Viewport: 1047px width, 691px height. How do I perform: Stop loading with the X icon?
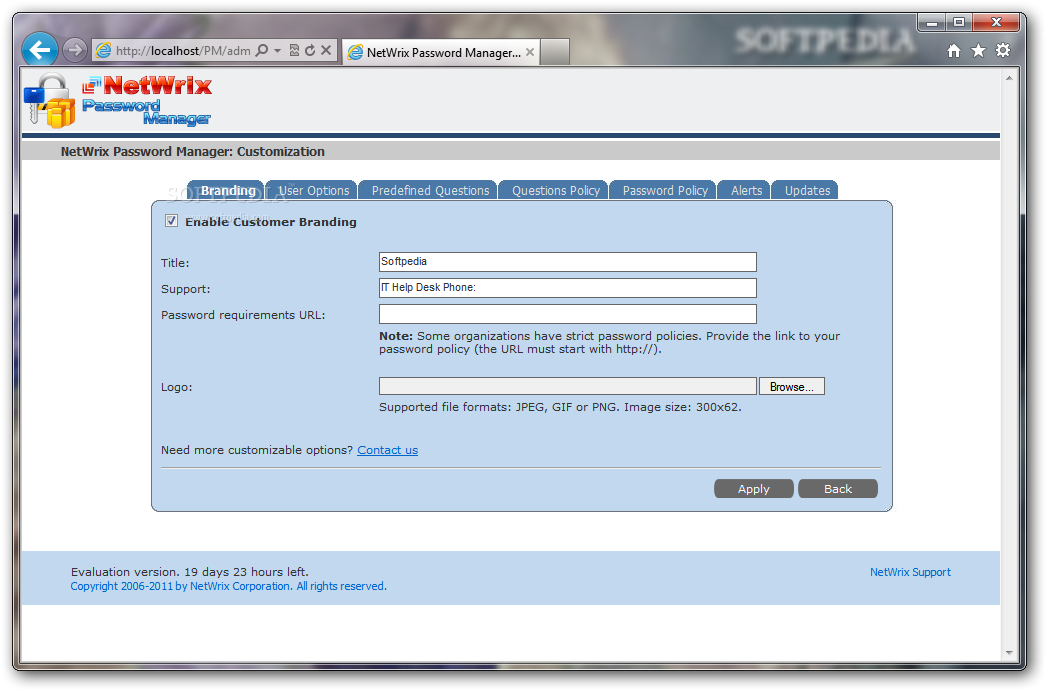point(326,50)
